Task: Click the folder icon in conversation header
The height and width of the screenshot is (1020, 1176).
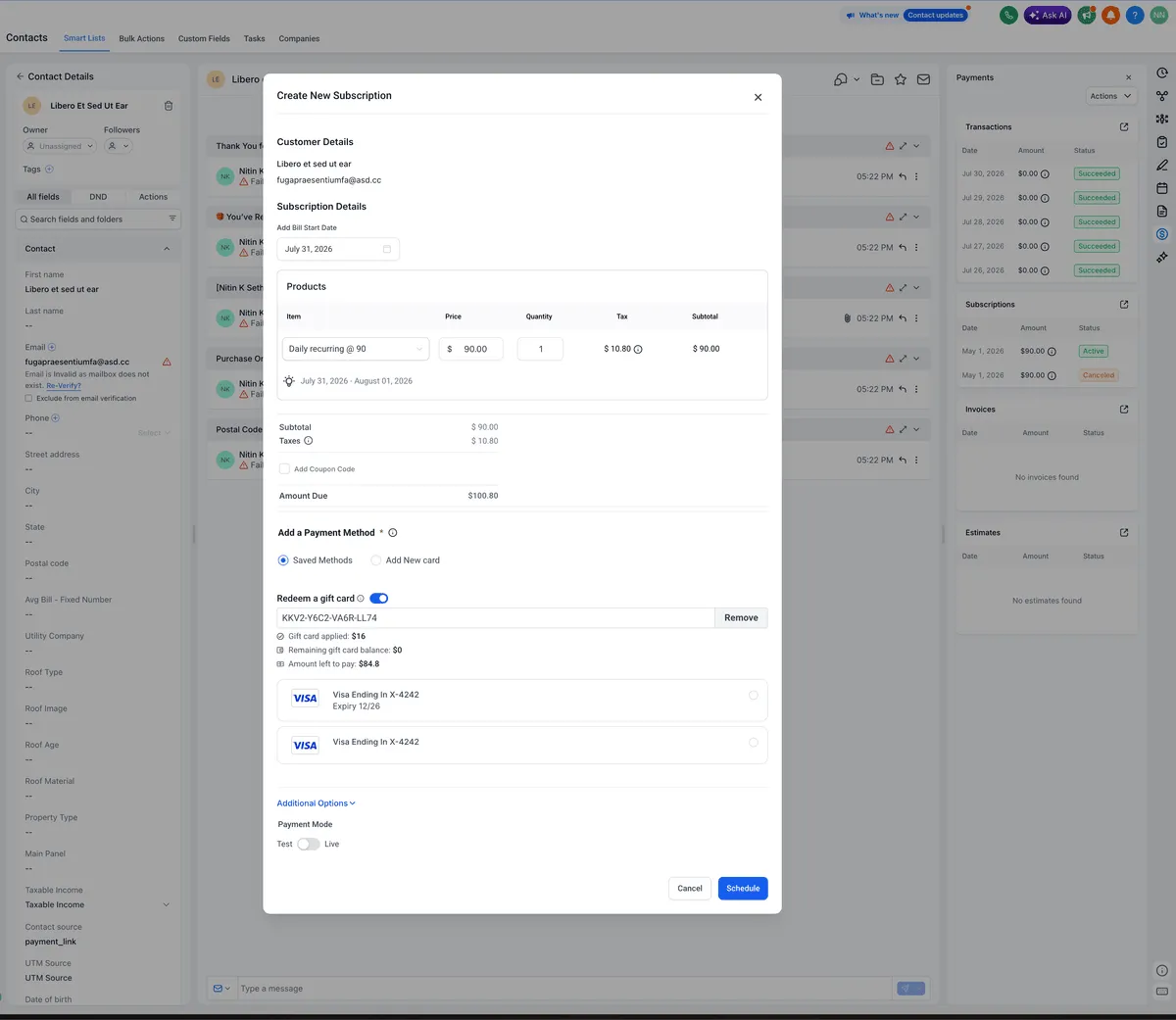Action: [x=877, y=79]
